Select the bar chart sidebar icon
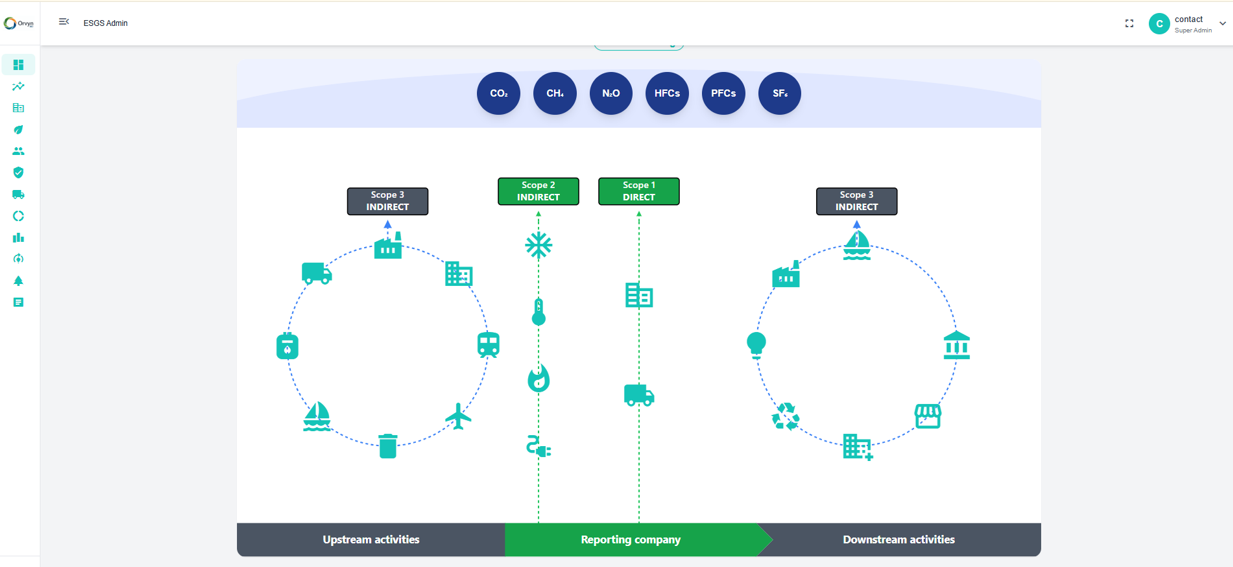Viewport: 1233px width, 567px height. click(18, 238)
